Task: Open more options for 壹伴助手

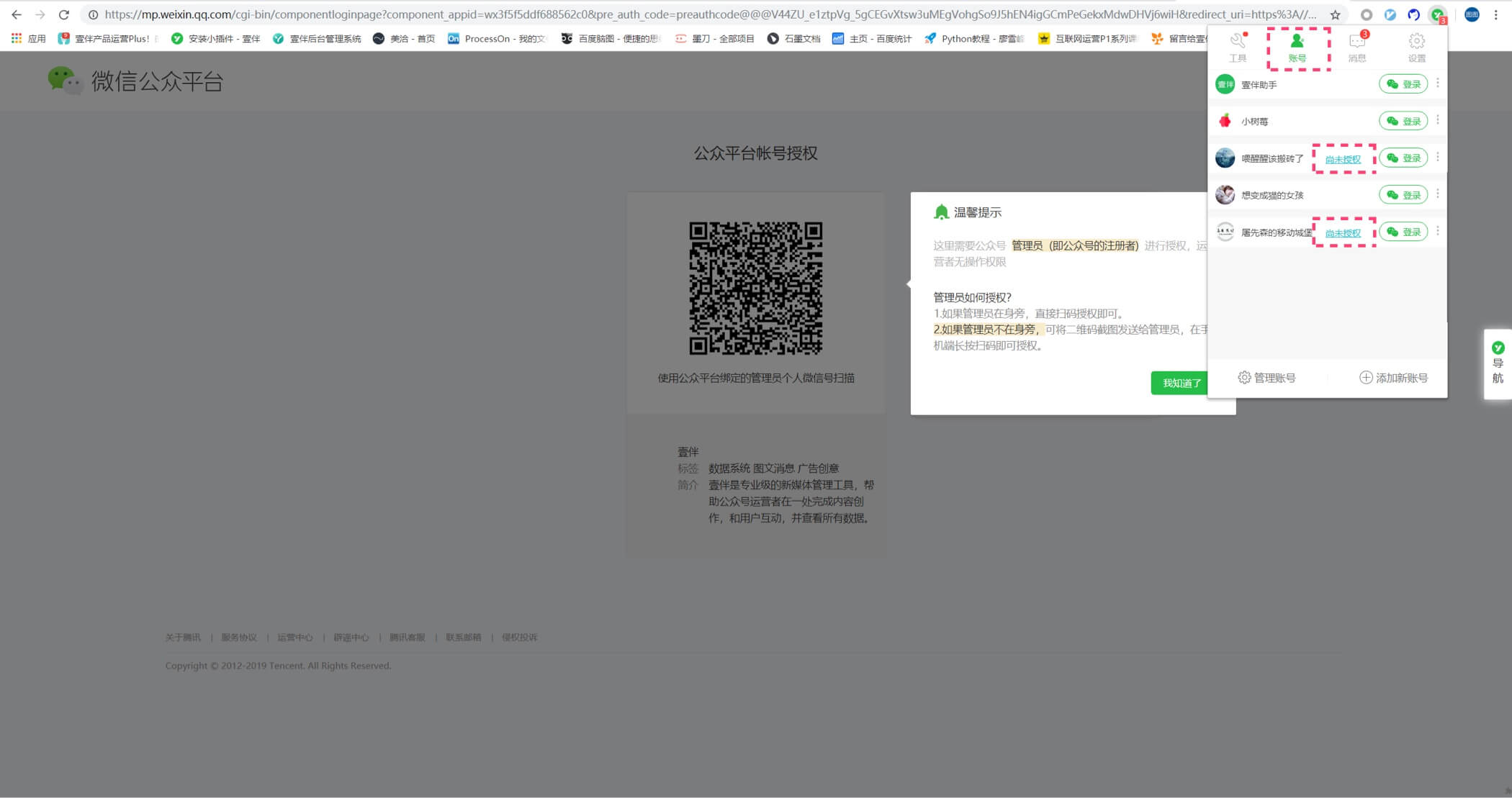Action: tap(1438, 83)
